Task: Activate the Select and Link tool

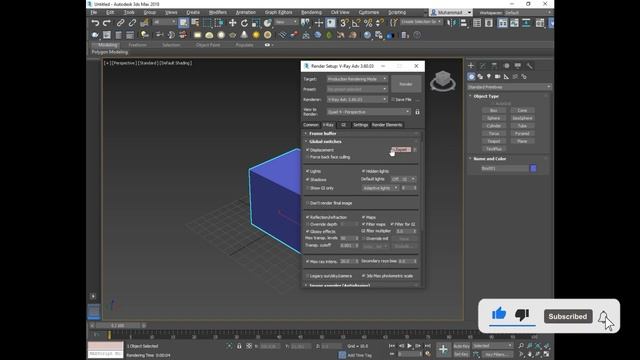Action: 120,23
